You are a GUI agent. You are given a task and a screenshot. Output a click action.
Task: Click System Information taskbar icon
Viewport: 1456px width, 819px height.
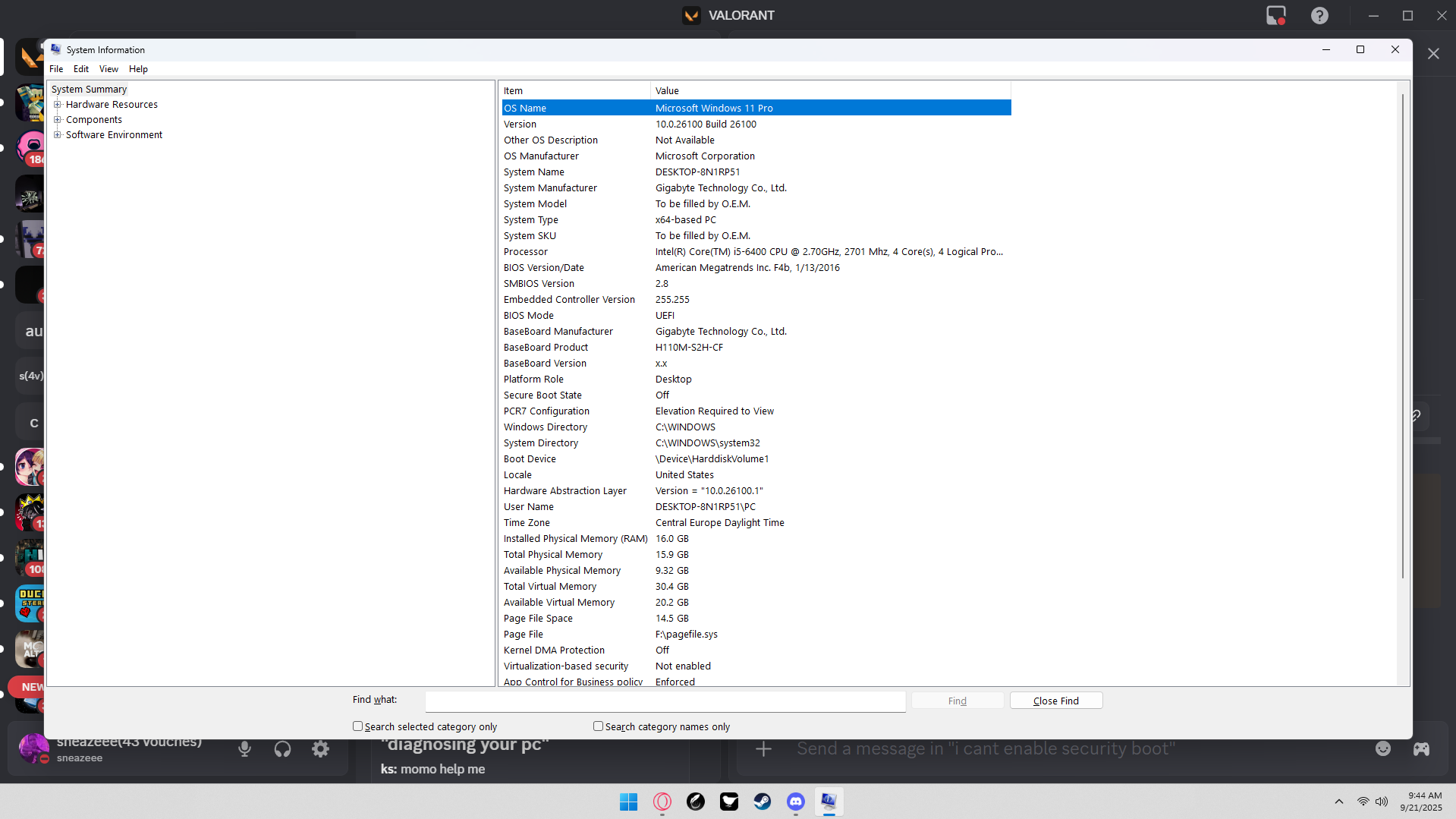point(829,802)
